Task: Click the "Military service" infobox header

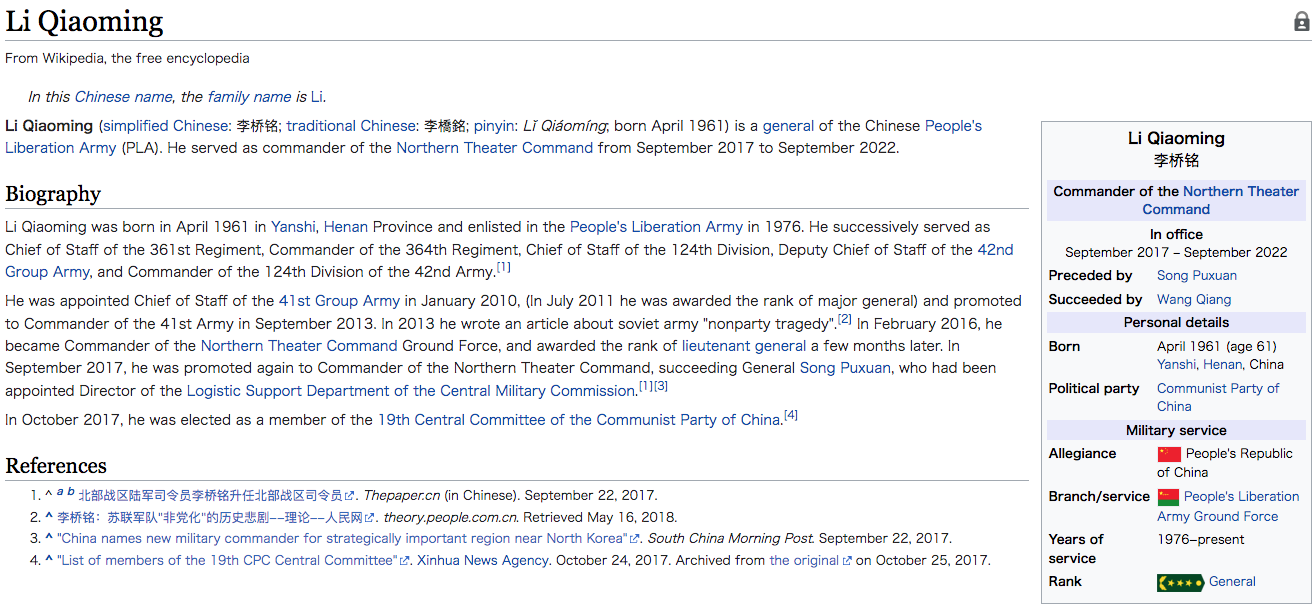Action: point(1176,431)
